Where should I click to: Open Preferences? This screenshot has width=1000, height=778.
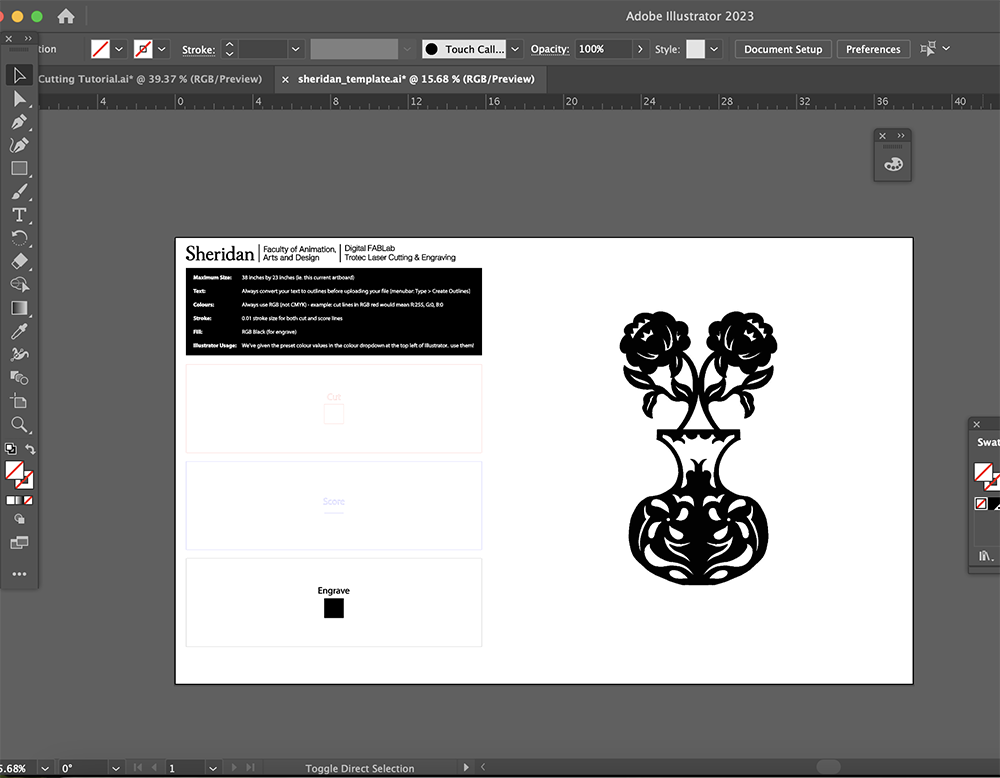click(872, 48)
